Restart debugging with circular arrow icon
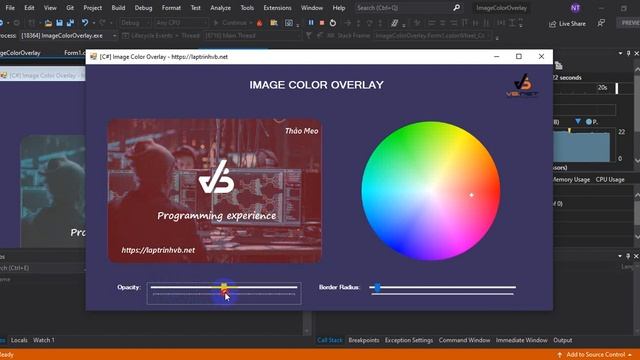 333,23
